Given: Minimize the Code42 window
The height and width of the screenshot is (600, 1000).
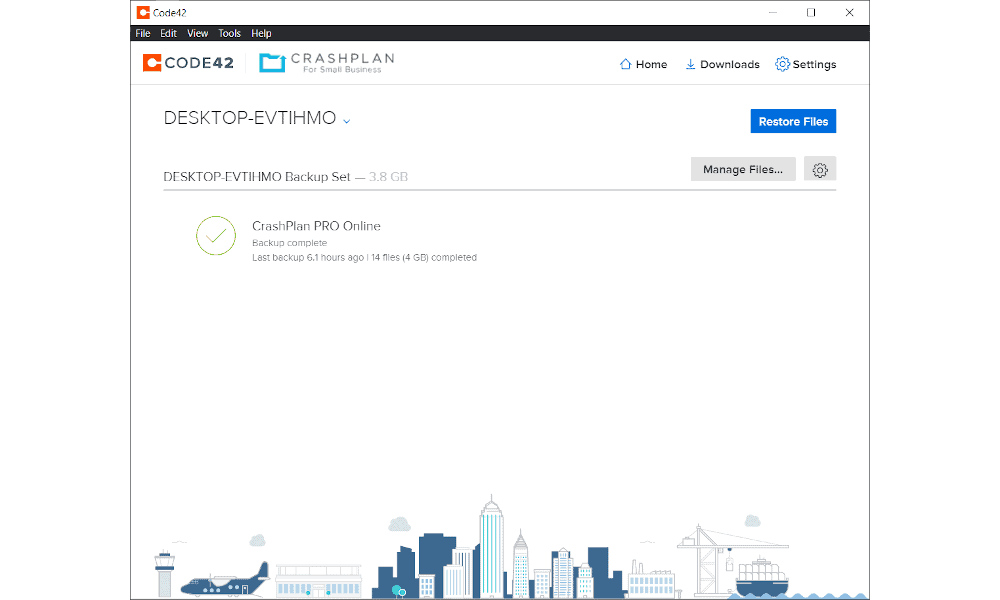Looking at the screenshot, I should pos(772,13).
